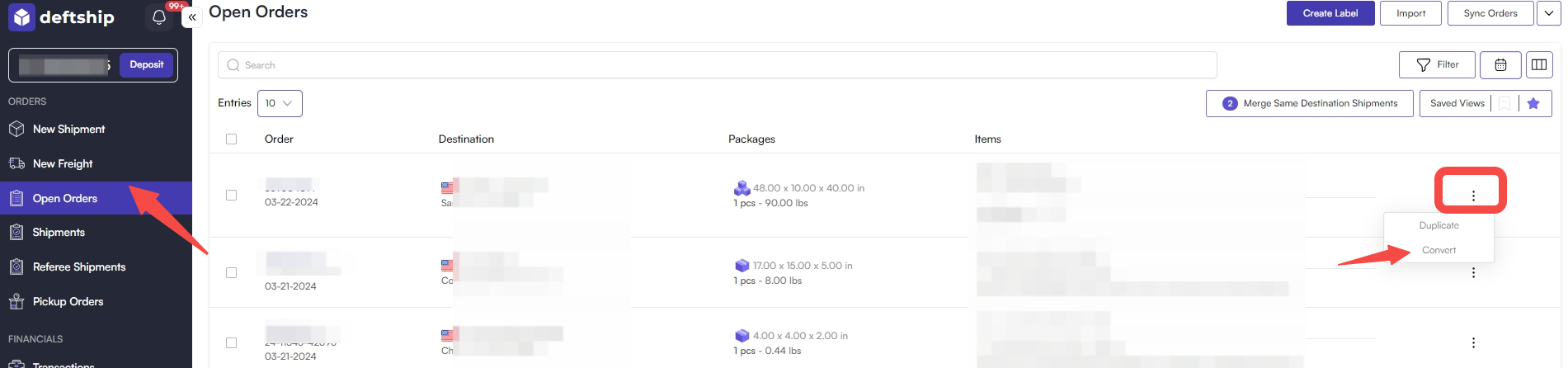Click the deftship logo
Viewport: 1568px width, 368px height.
coord(63,17)
